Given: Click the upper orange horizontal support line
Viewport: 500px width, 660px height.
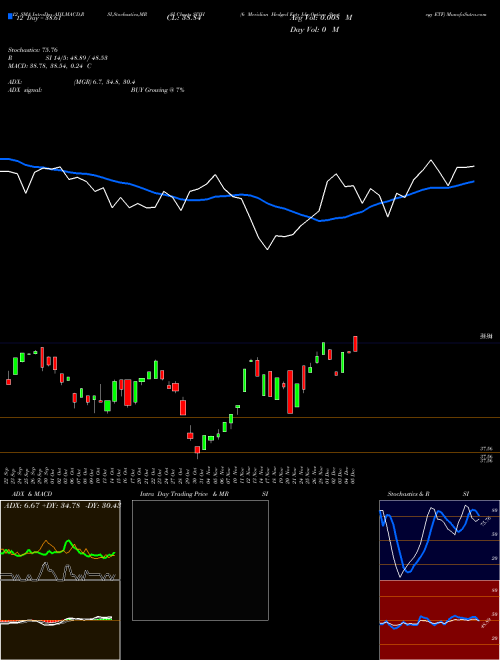Looking at the screenshot, I should (x=250, y=418).
